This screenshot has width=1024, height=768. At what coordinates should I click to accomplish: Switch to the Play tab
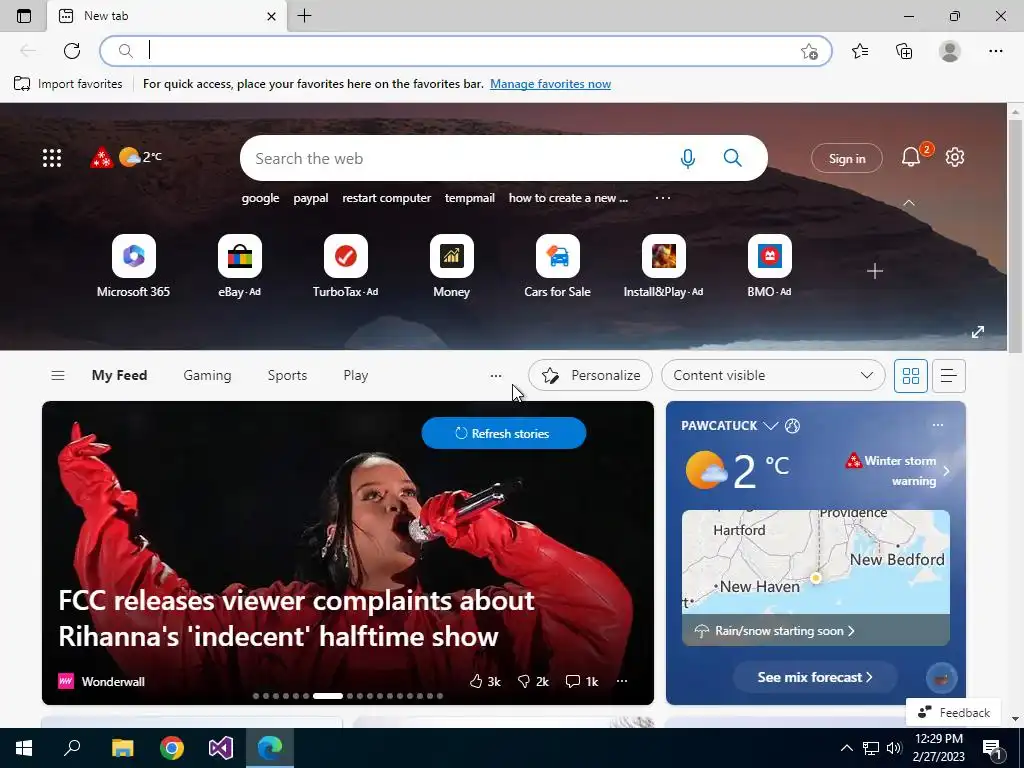tap(356, 376)
